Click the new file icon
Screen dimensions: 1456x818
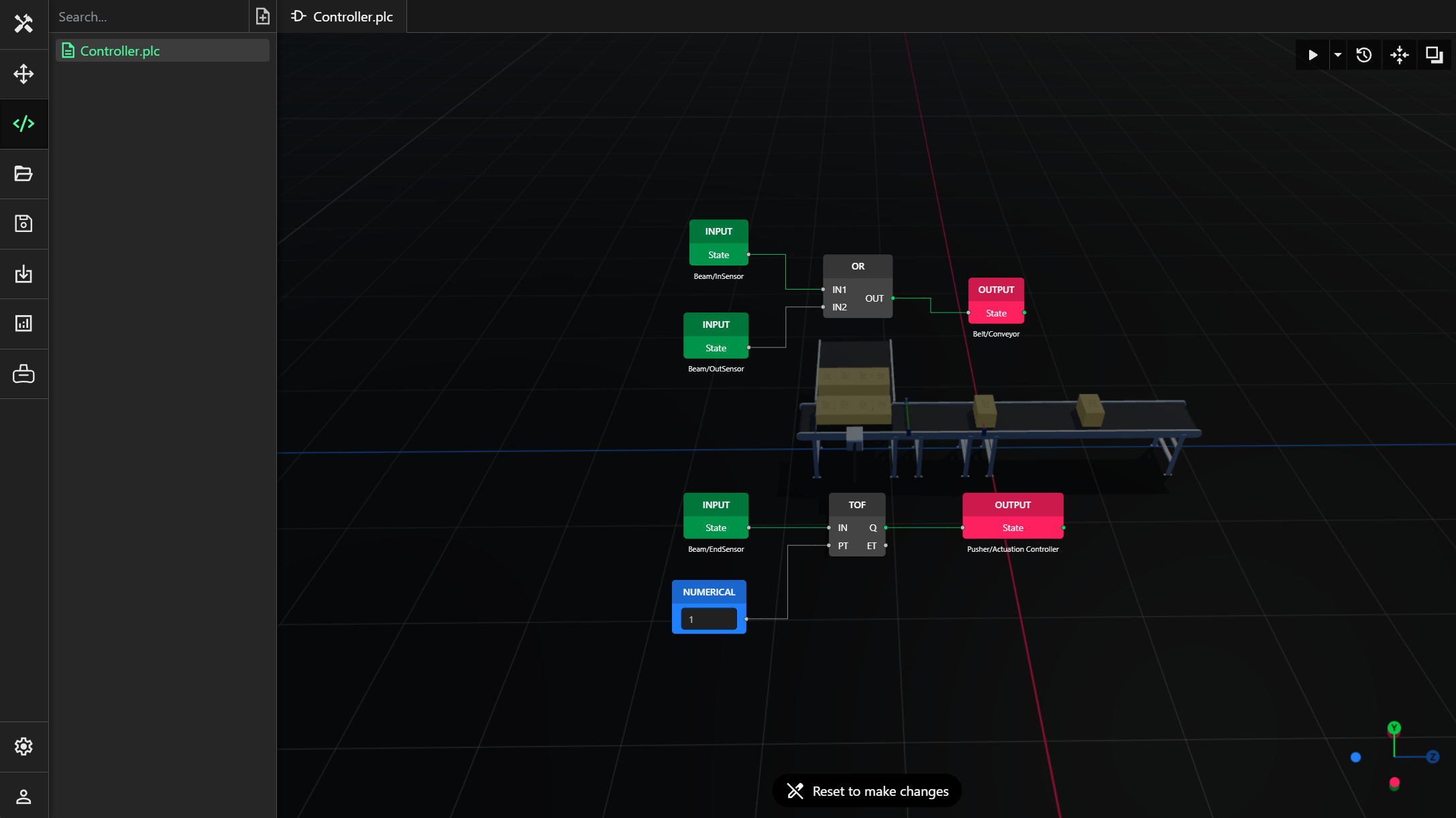[263, 16]
